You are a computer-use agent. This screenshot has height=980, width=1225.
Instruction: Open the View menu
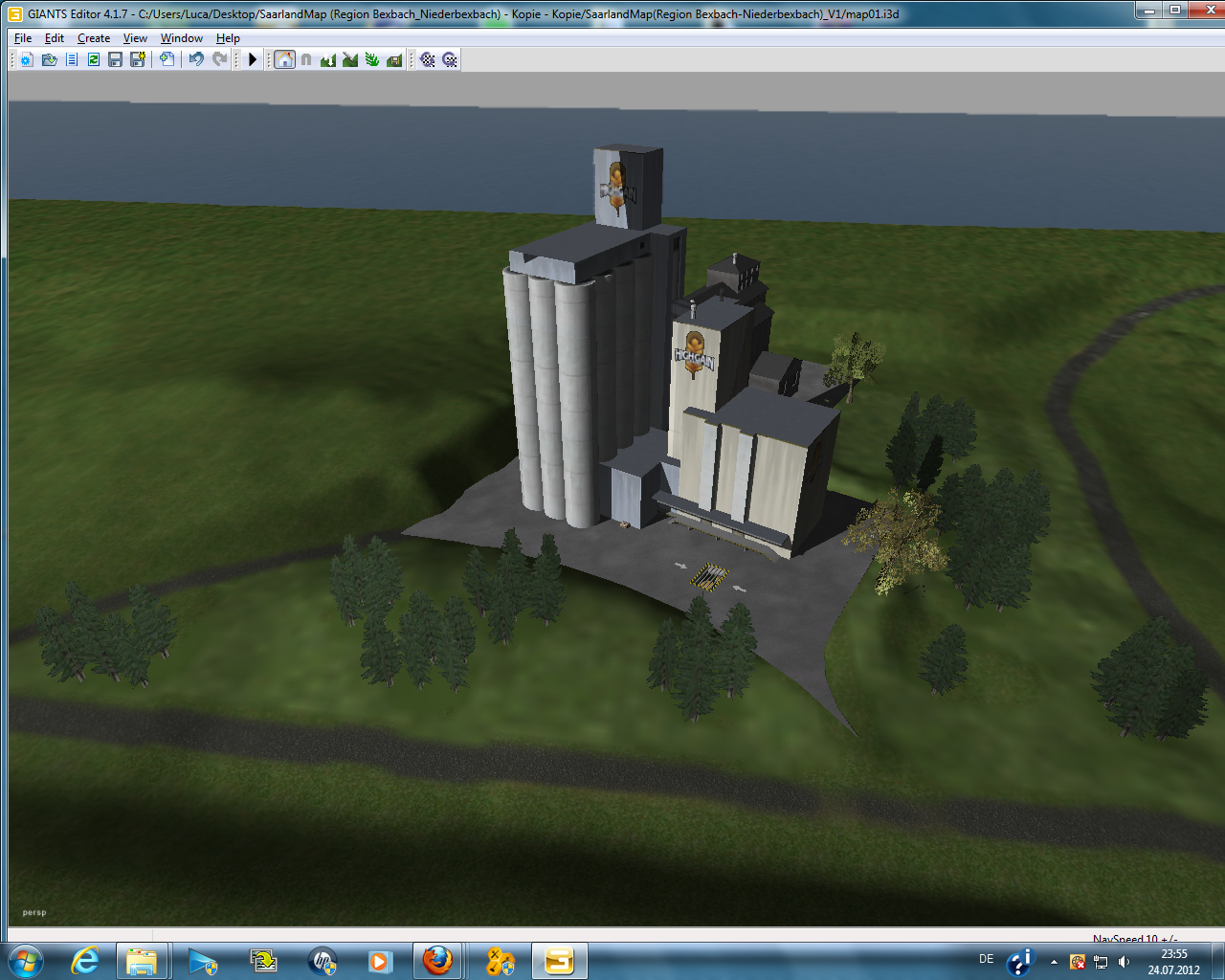pyautogui.click(x=135, y=38)
